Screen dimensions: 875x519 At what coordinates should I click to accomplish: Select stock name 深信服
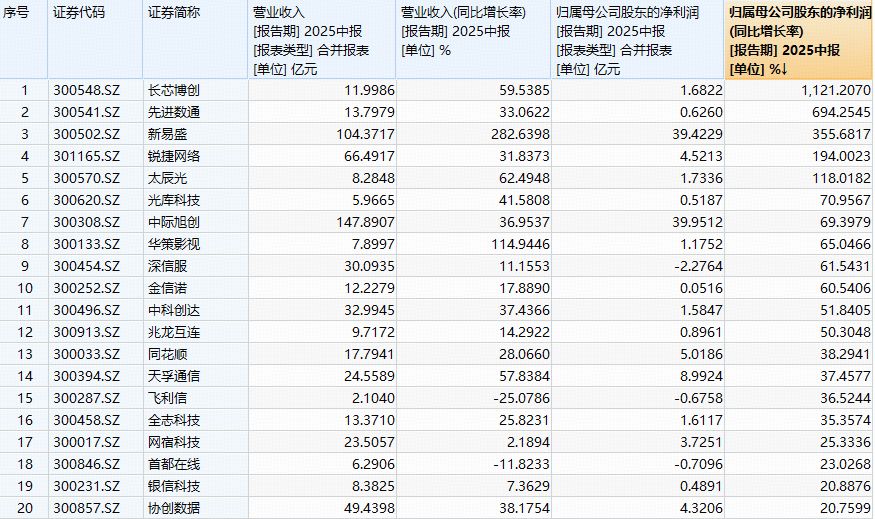click(x=167, y=266)
